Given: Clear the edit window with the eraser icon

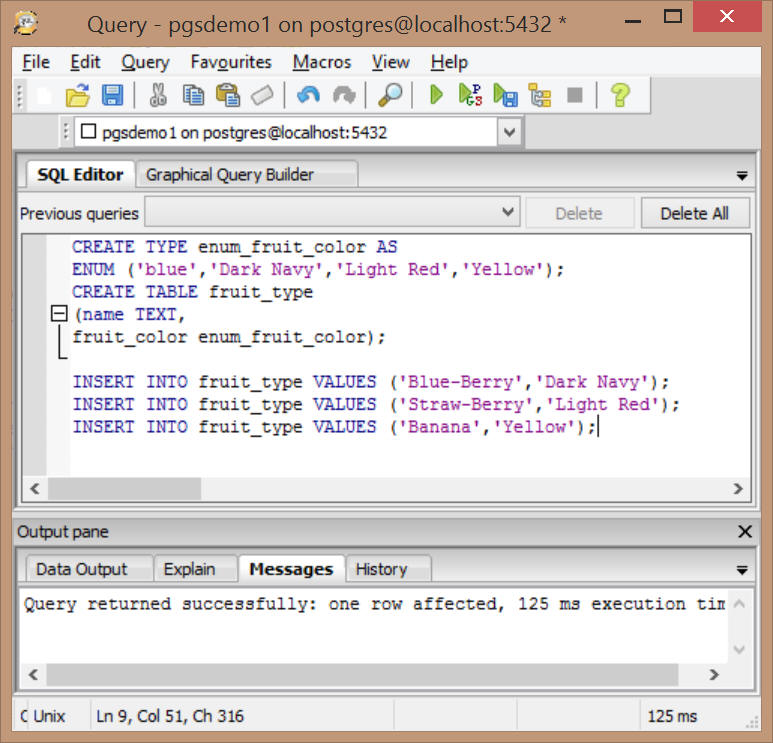Looking at the screenshot, I should (x=262, y=95).
